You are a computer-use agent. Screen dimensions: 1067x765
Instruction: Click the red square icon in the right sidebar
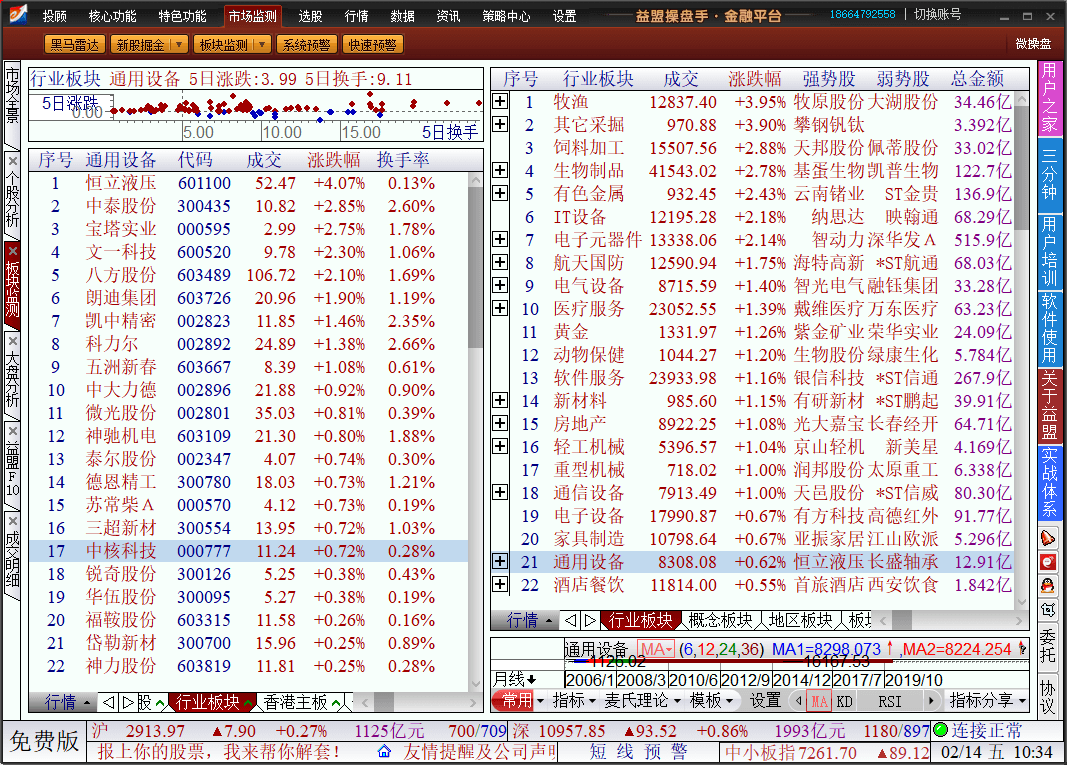tap(1048, 561)
